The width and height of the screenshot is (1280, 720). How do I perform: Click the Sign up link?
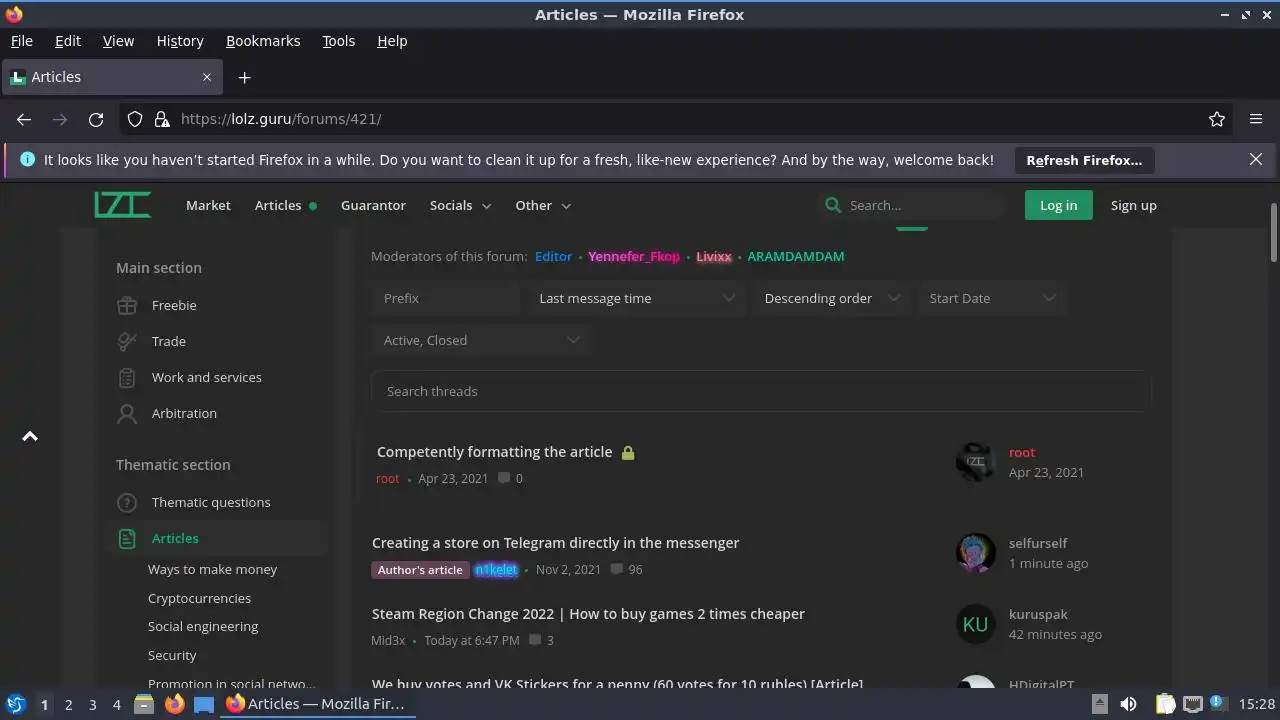pos(1133,205)
